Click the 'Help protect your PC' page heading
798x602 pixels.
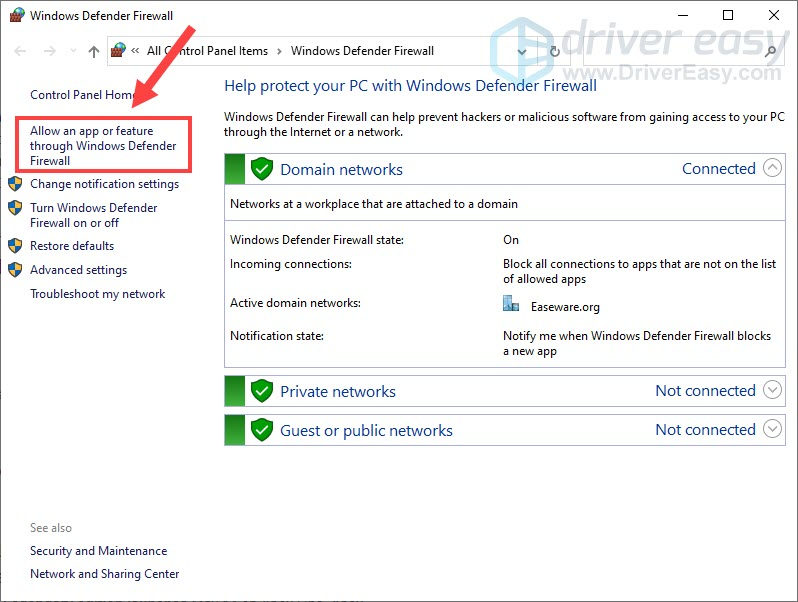pyautogui.click(x=410, y=85)
